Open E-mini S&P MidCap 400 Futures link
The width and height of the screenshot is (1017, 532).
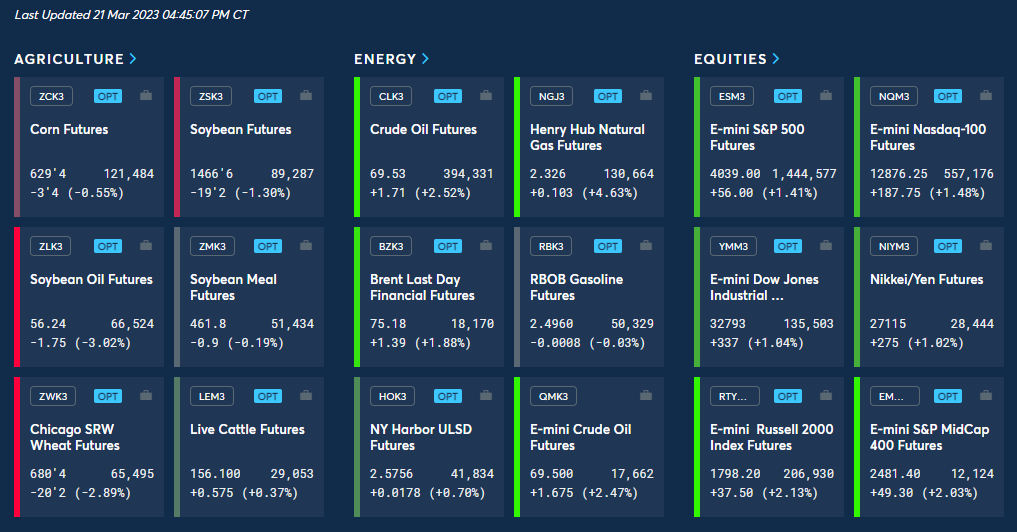[929, 437]
